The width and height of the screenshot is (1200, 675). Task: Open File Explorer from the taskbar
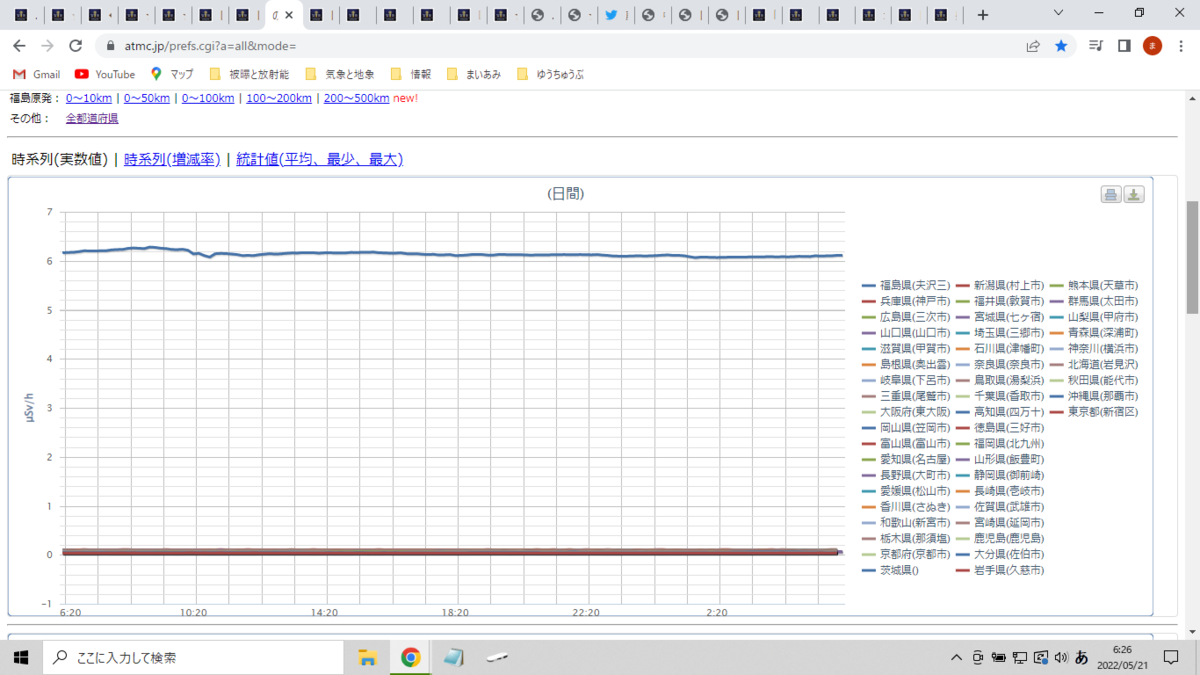coord(367,657)
